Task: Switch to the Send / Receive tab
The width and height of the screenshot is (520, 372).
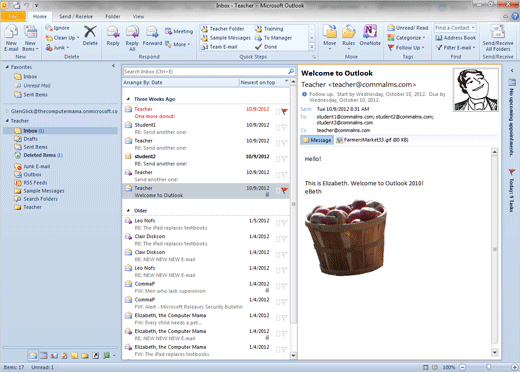Action: (76, 16)
